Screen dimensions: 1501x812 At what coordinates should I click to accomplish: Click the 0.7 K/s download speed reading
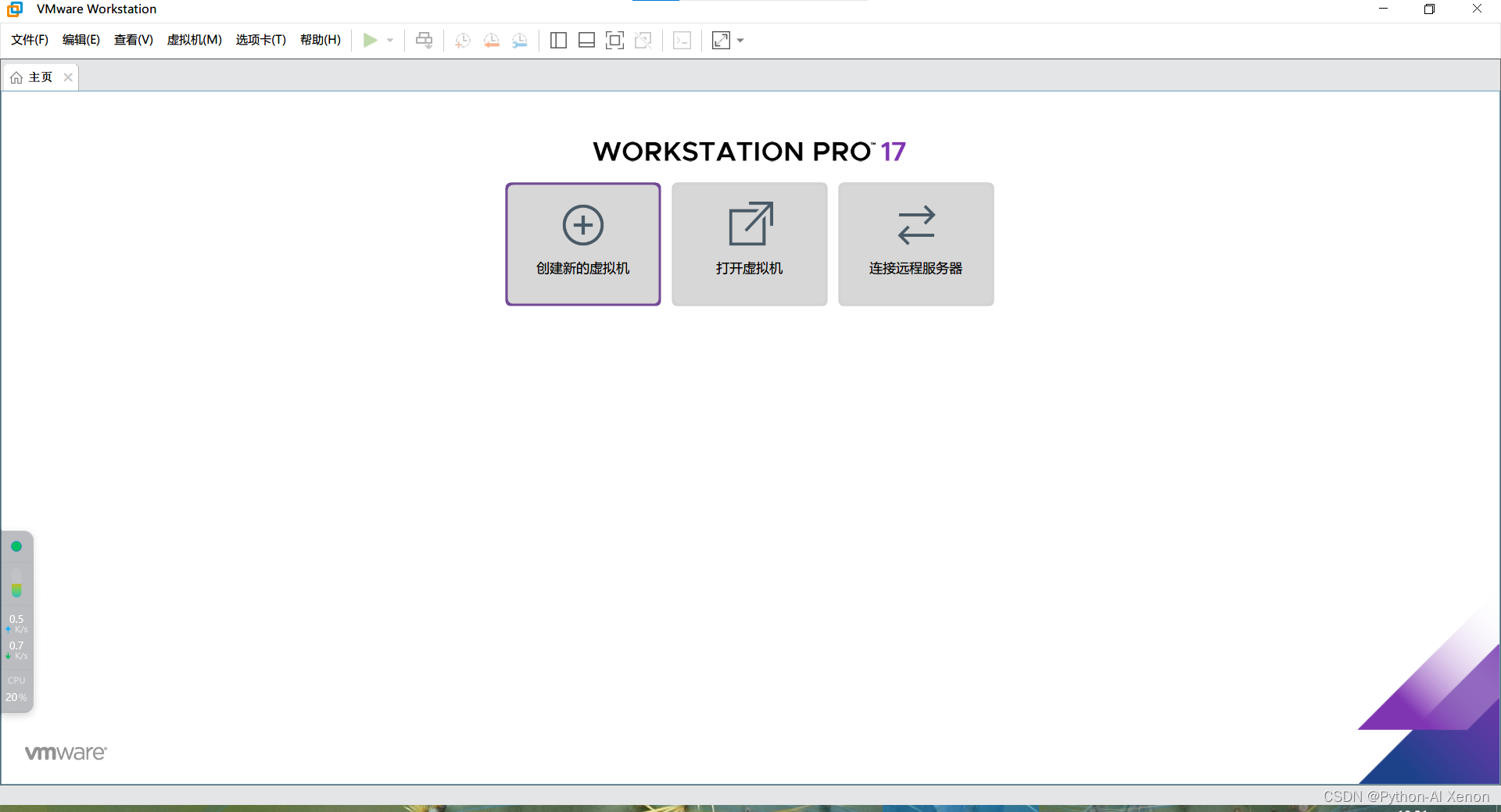pos(16,650)
